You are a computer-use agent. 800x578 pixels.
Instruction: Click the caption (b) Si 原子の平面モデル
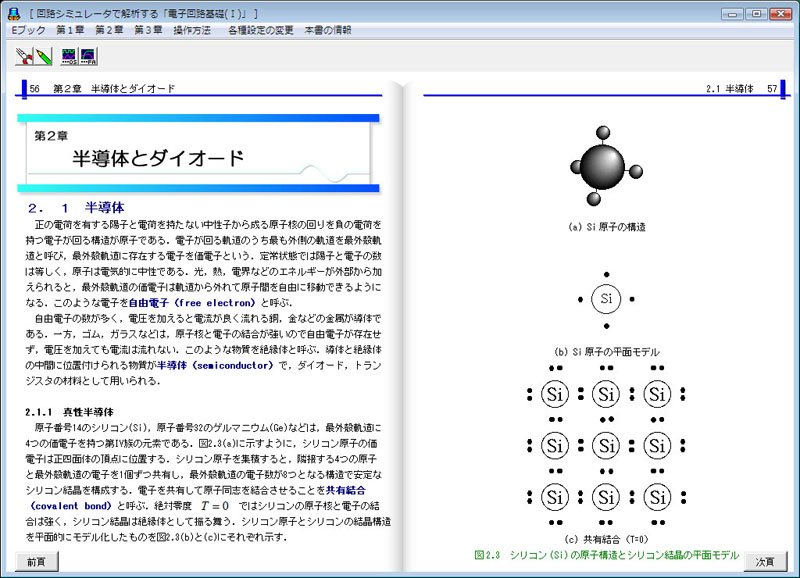(x=607, y=352)
